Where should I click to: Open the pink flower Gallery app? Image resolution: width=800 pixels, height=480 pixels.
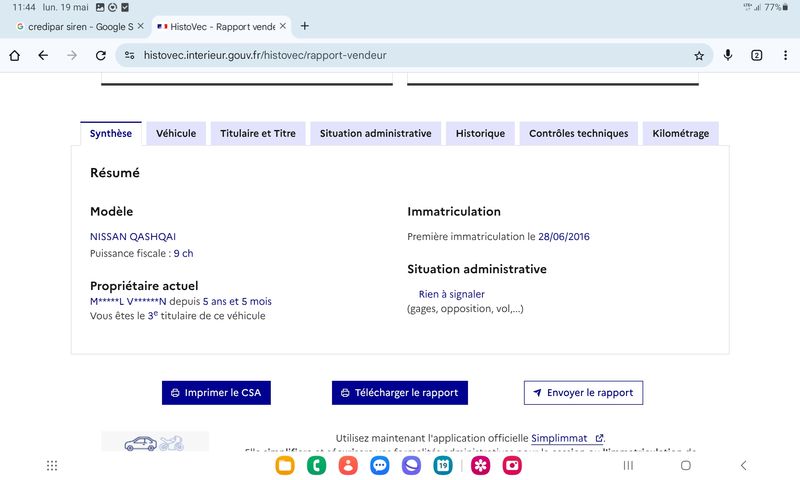coord(481,465)
